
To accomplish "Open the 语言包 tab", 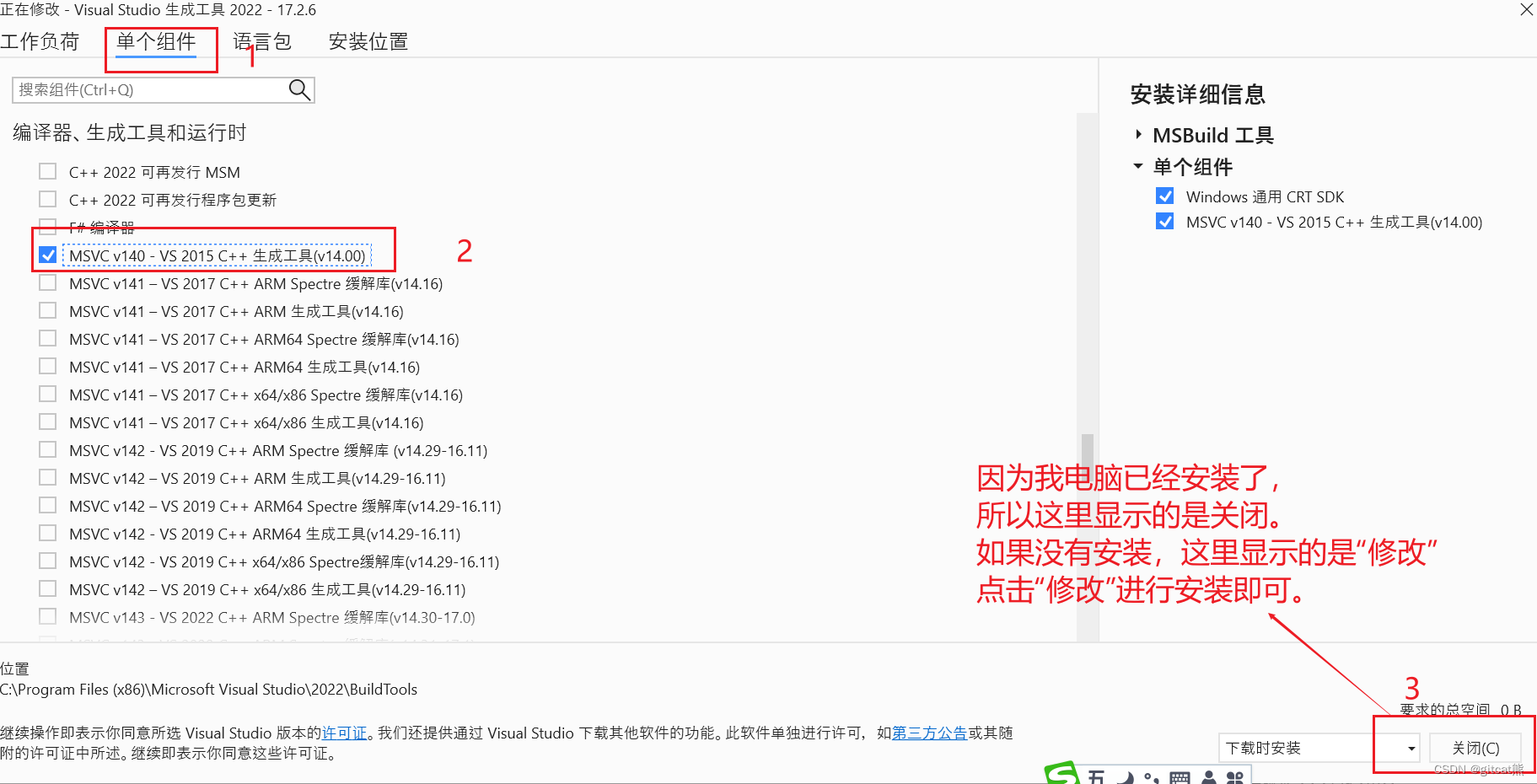I will (x=262, y=41).
